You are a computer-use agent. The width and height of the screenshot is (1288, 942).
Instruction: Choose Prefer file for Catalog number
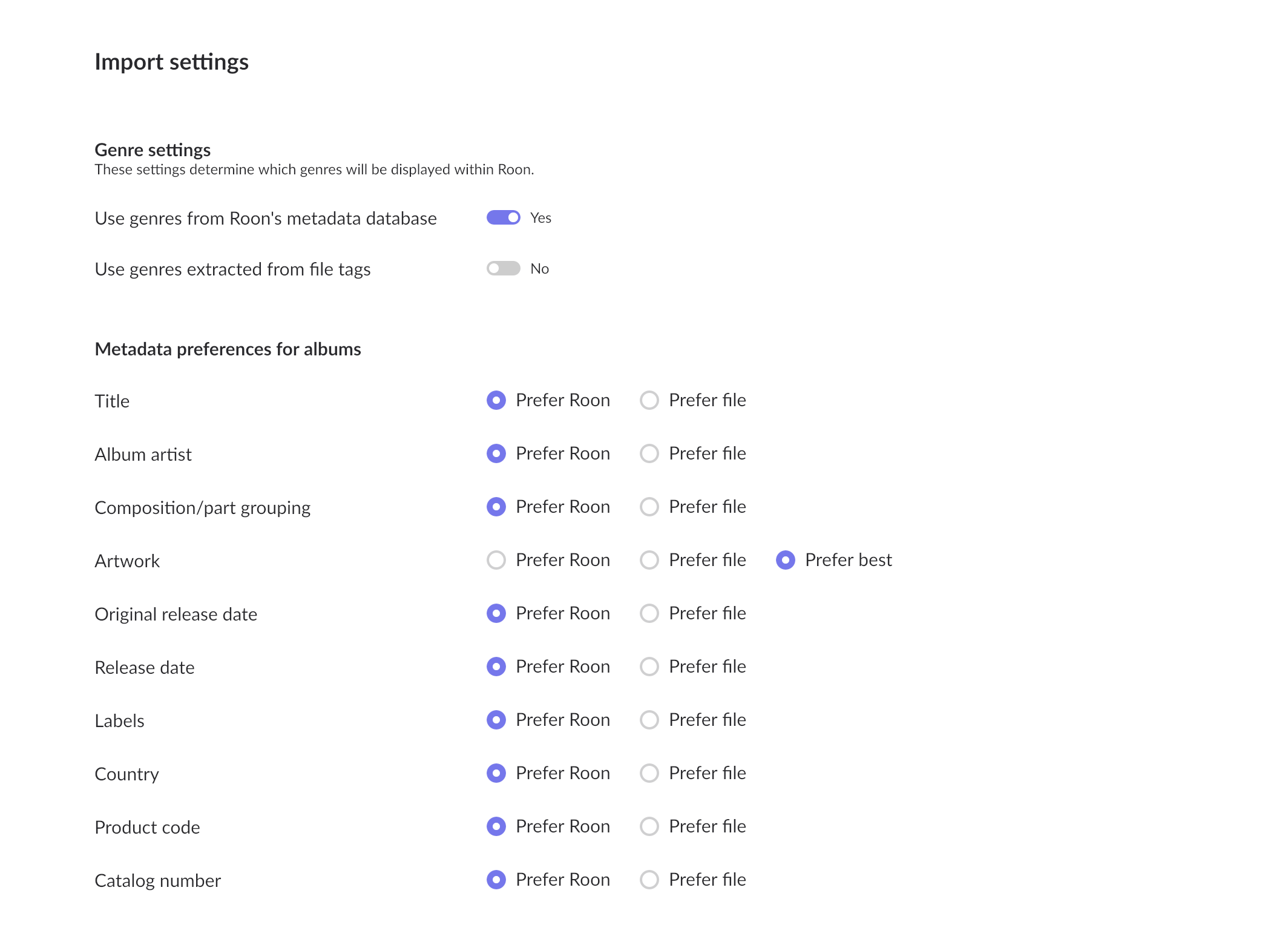[x=649, y=880]
